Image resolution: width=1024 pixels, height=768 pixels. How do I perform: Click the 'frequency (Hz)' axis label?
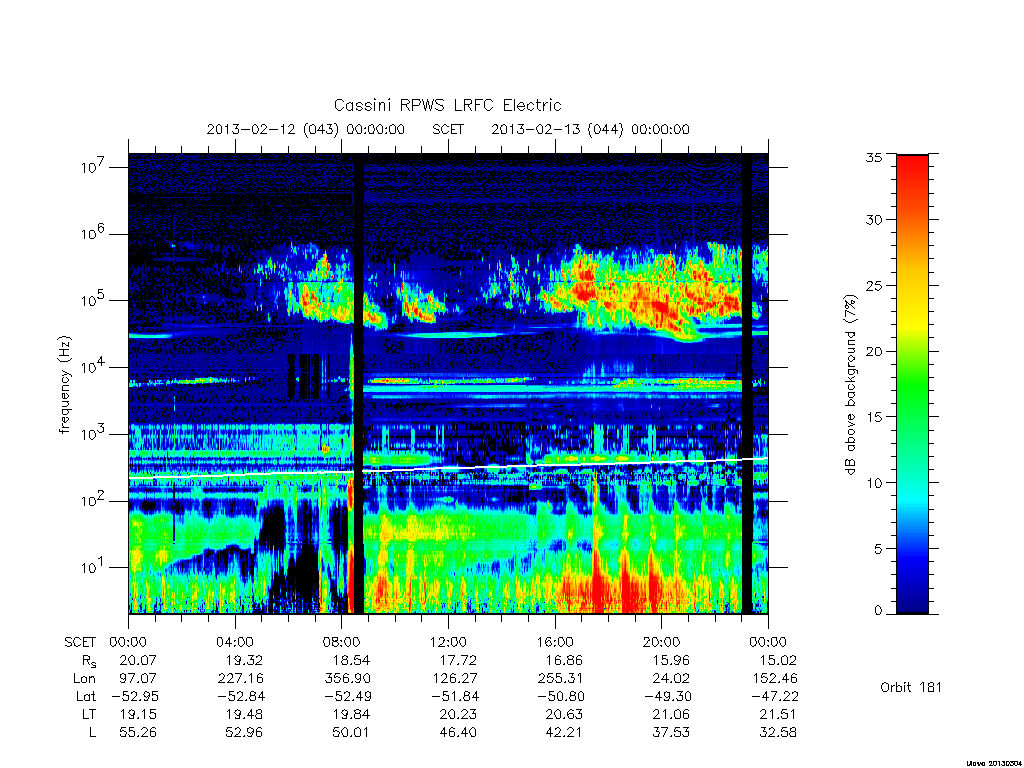pyautogui.click(x=64, y=385)
